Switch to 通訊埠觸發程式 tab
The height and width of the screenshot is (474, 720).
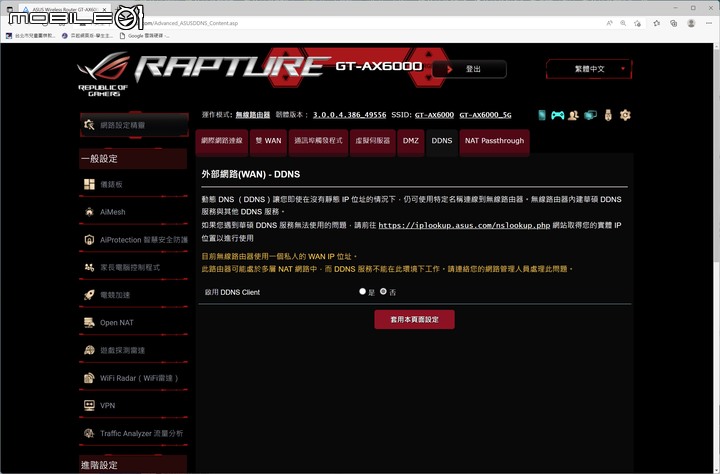318,141
